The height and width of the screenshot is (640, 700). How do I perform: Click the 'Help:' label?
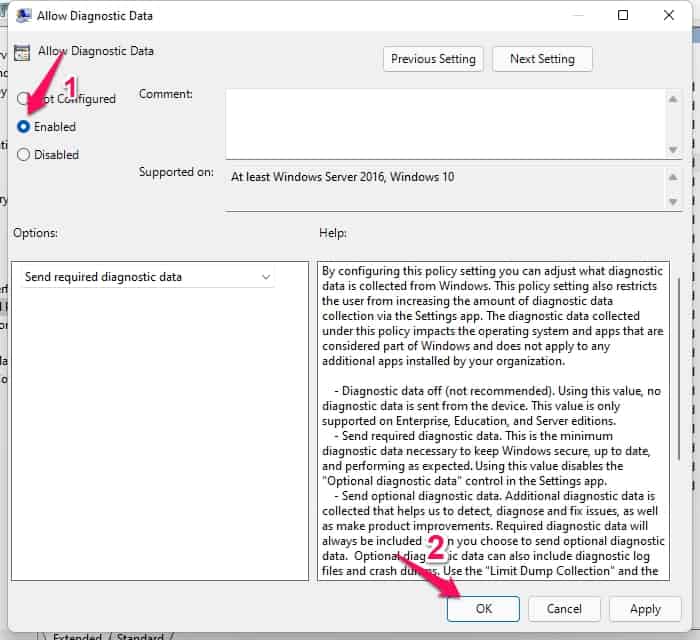pos(333,233)
